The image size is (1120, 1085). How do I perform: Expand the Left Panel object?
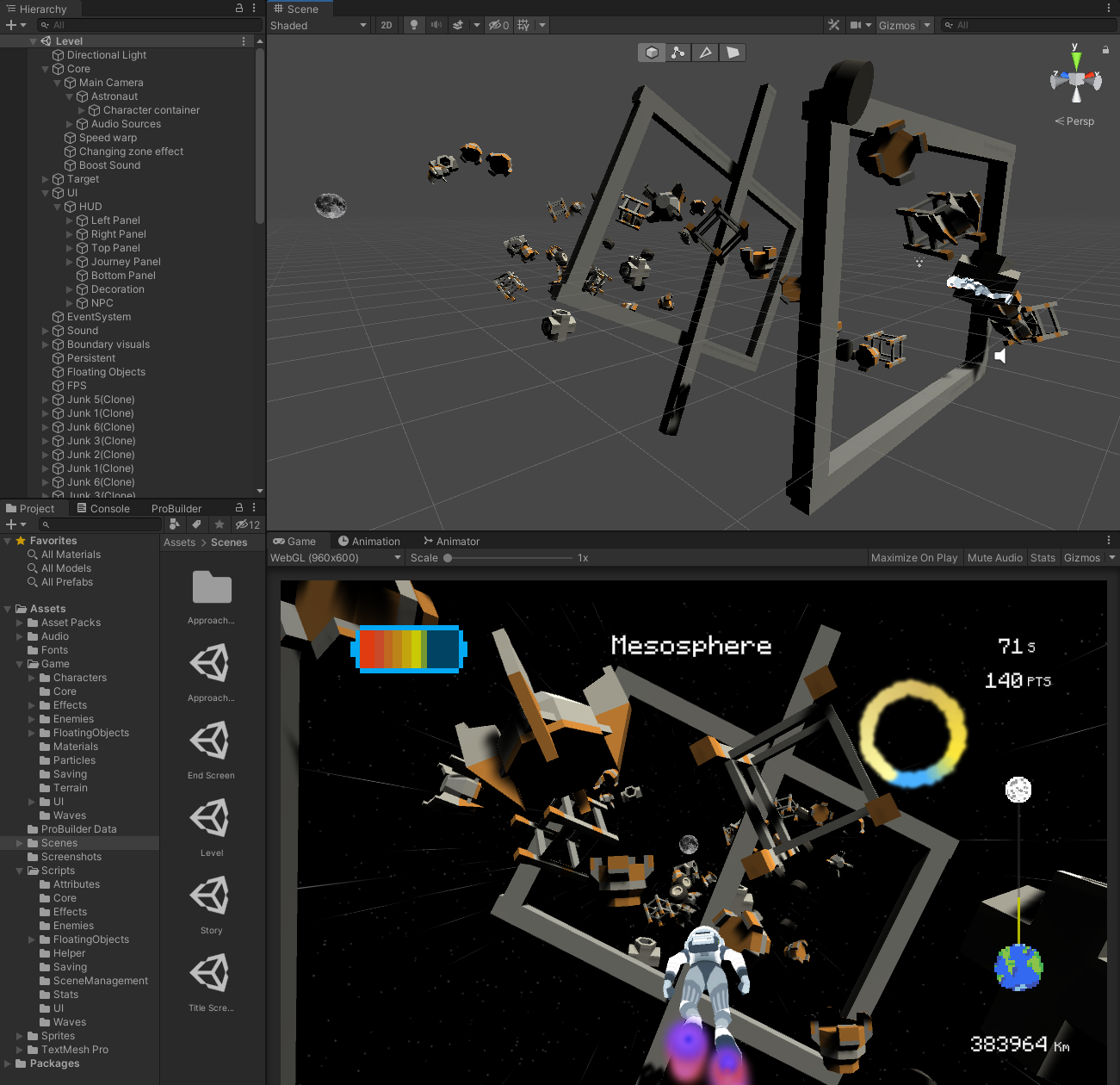(70, 220)
